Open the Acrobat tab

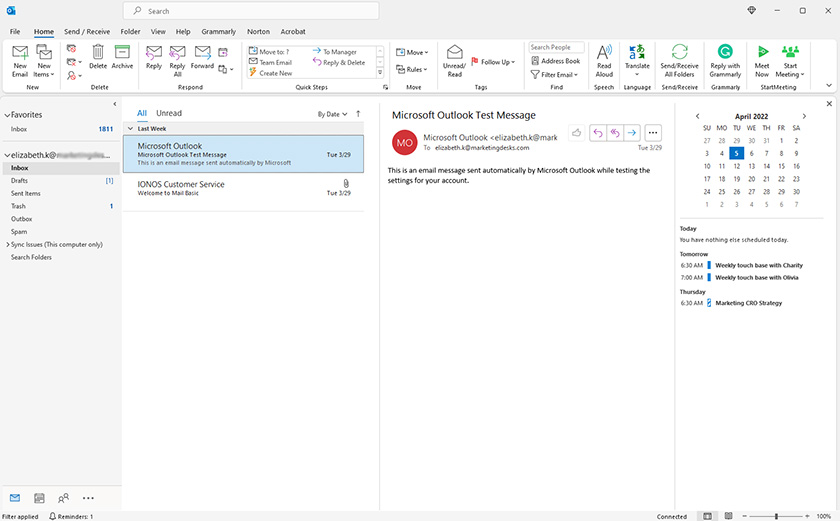293,32
